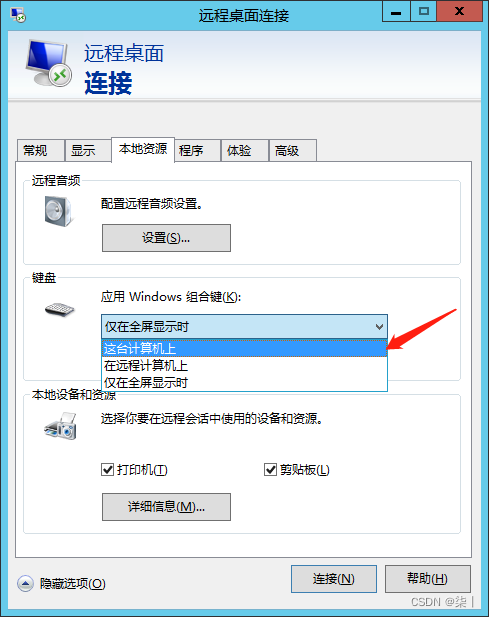Toggle the 打印机(T) checkbox
Image resolution: width=489 pixels, height=617 pixels.
[x=107, y=469]
